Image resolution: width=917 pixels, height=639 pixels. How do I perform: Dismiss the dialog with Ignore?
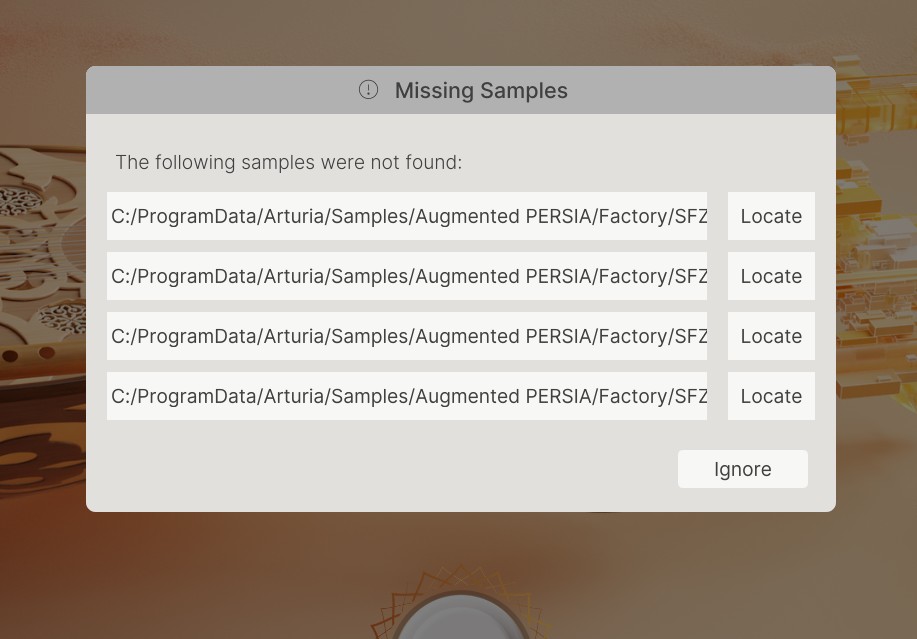tap(742, 469)
